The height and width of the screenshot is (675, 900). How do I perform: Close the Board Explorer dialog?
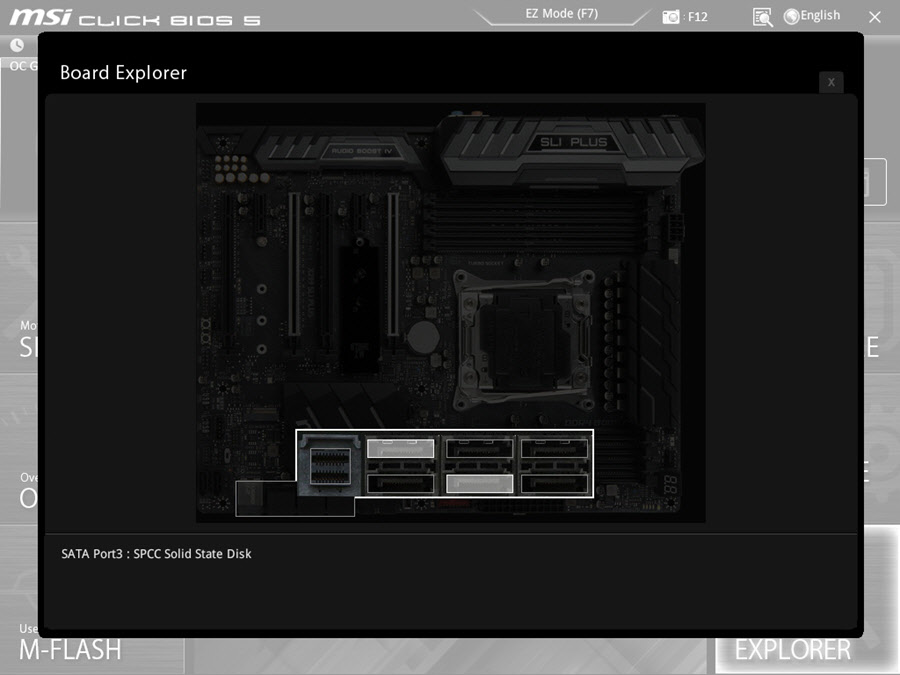point(831,82)
